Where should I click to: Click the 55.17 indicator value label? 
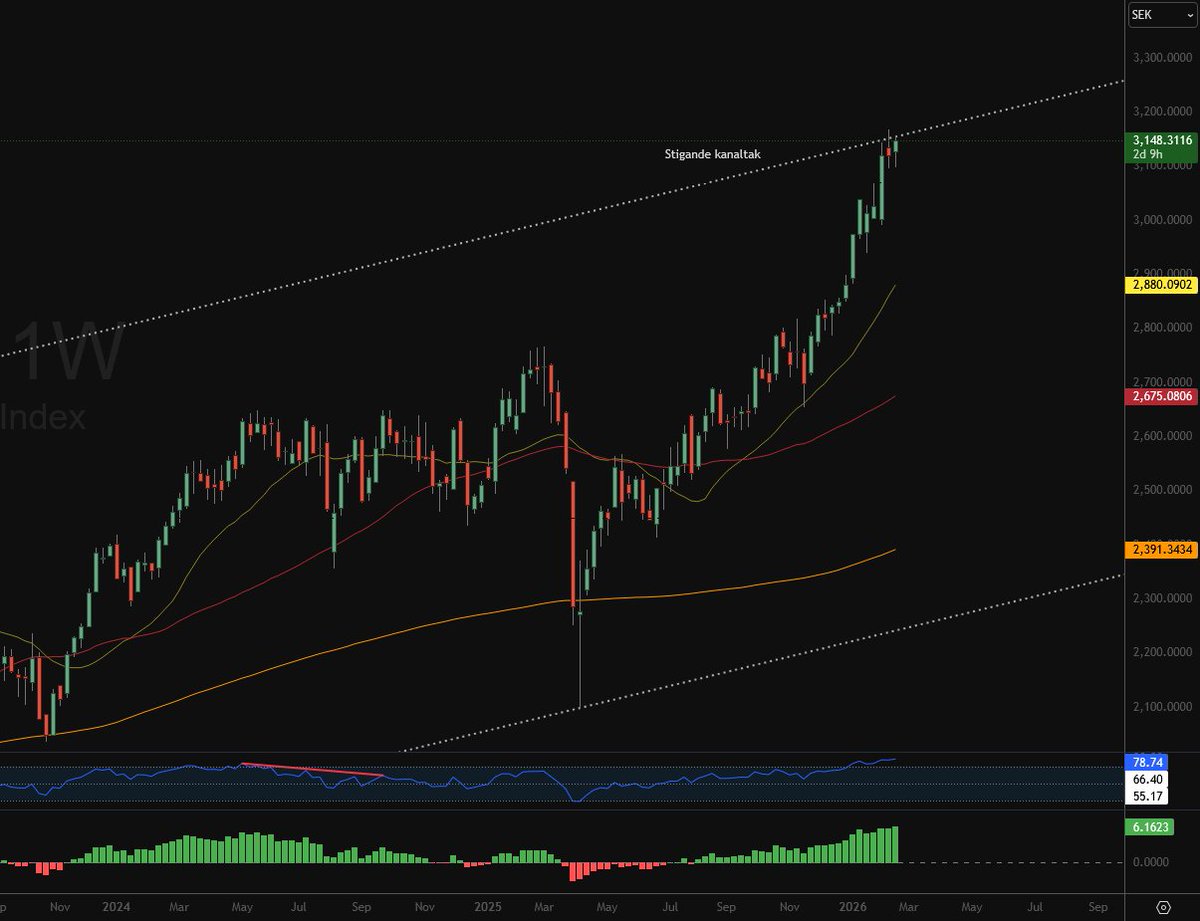[x=1145, y=797]
